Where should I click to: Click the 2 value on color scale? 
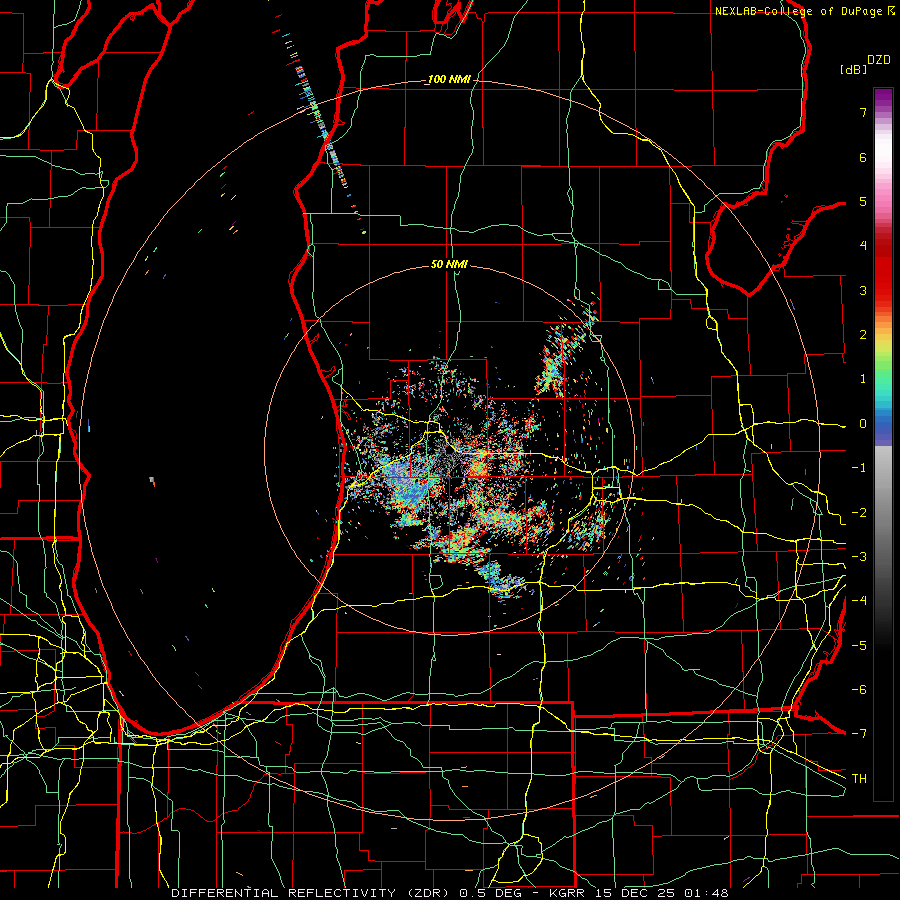coord(863,335)
